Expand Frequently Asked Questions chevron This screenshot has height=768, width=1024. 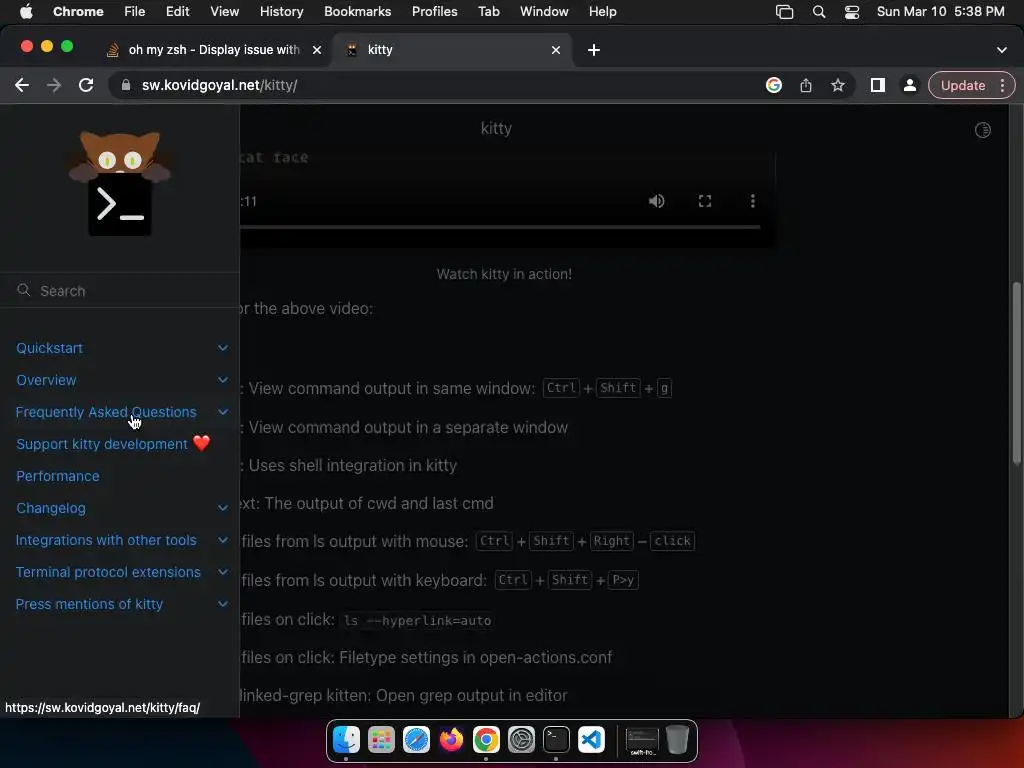pyautogui.click(x=223, y=411)
